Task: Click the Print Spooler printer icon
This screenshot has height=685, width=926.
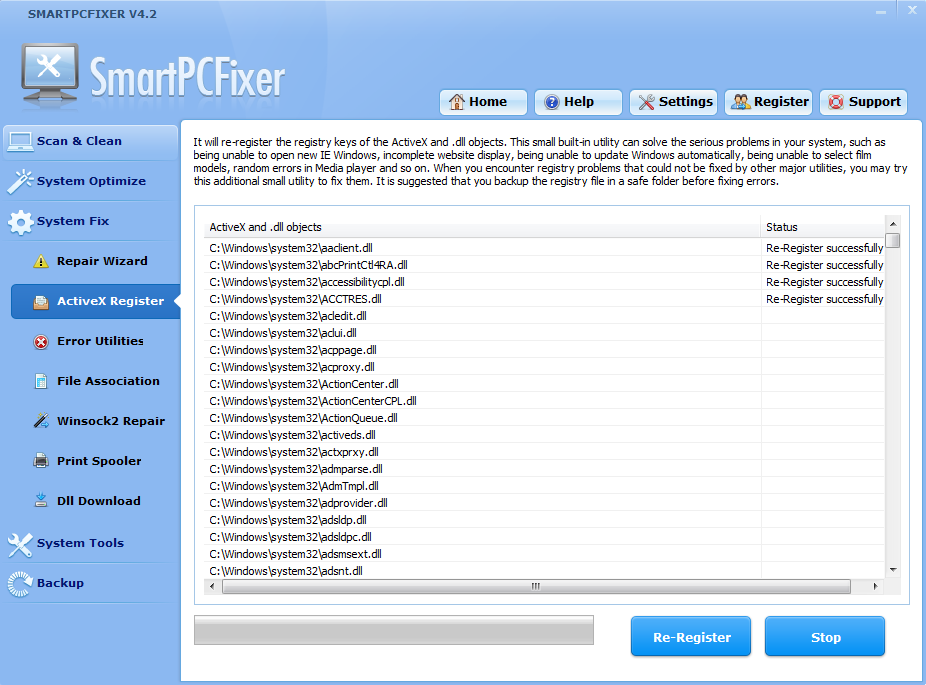Action: (41, 461)
